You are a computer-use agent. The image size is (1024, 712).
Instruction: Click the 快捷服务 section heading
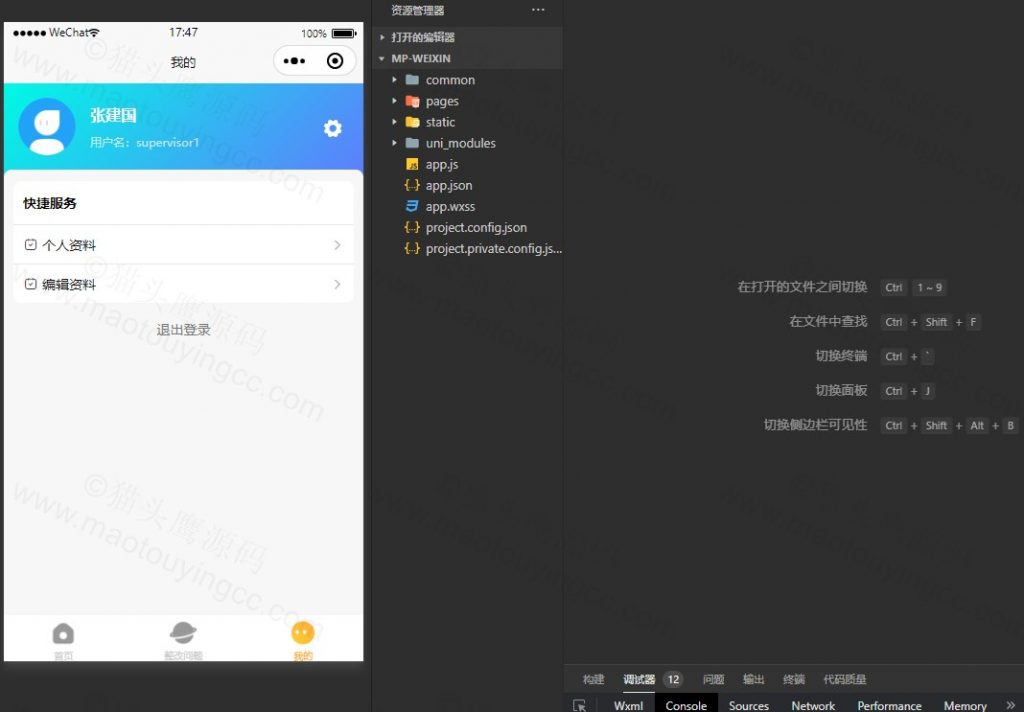[x=50, y=203]
